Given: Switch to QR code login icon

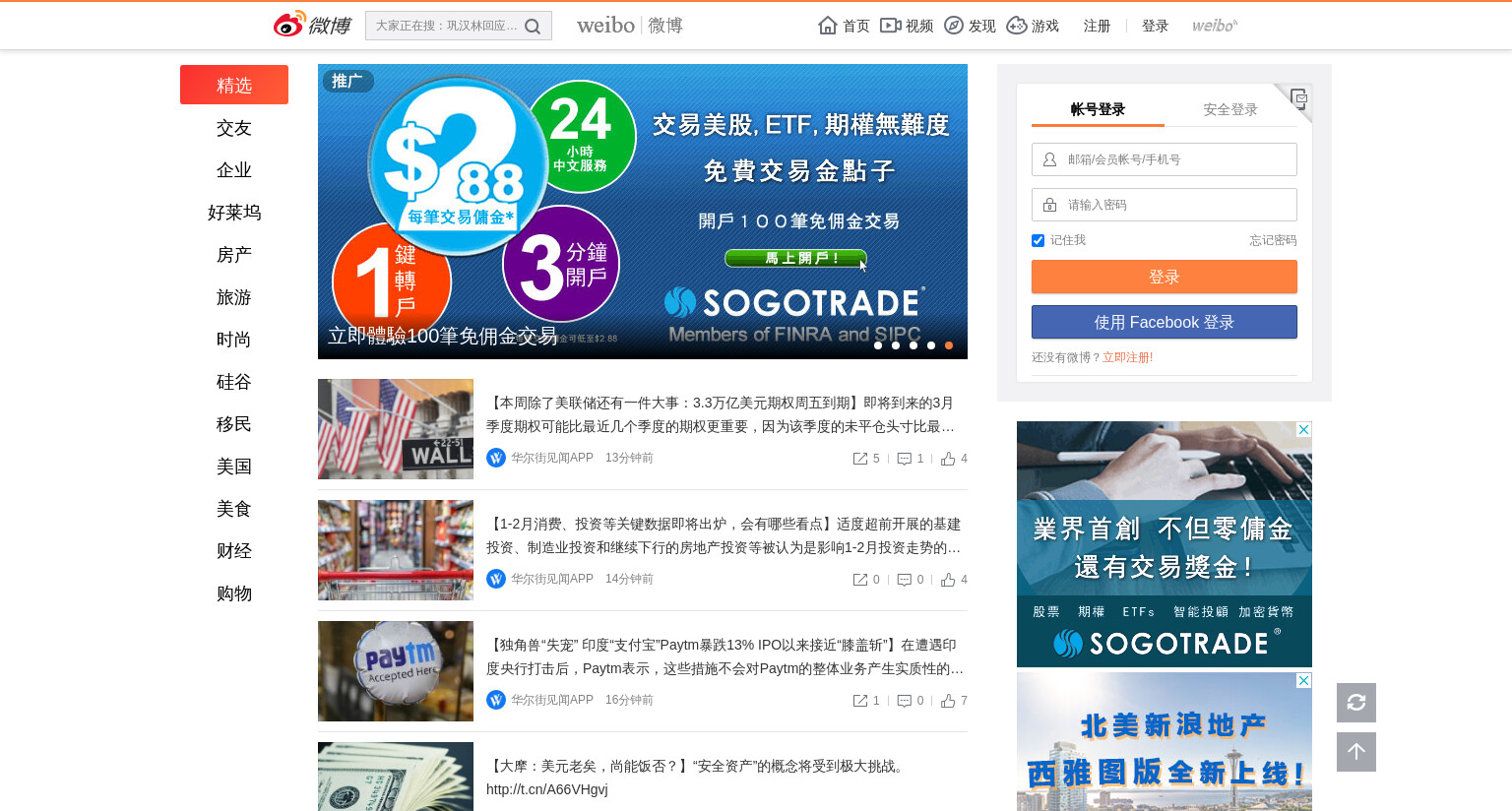Looking at the screenshot, I should [1298, 97].
